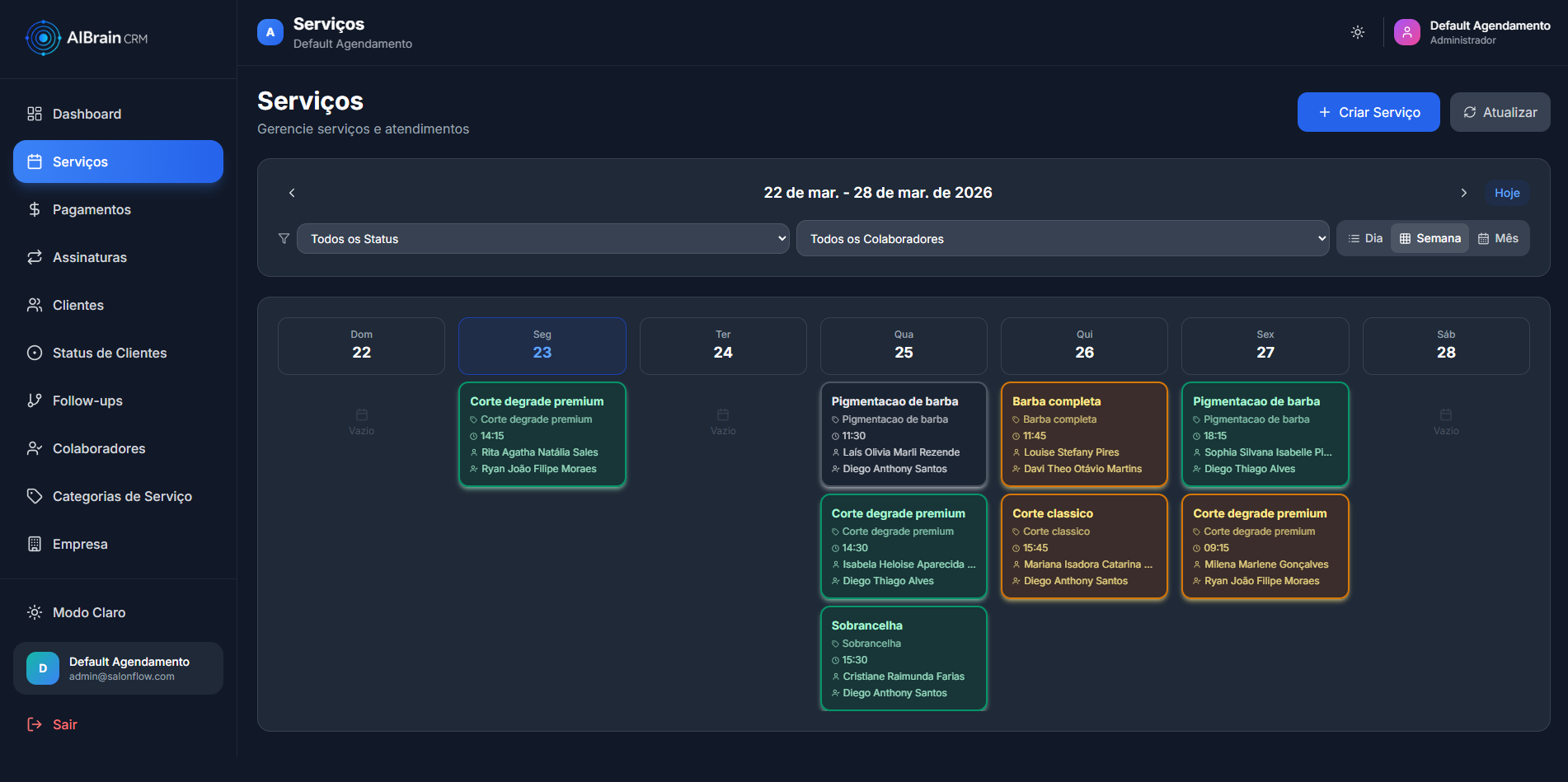Select the Qua 25 day header
This screenshot has width=1568, height=782.
[x=904, y=346]
